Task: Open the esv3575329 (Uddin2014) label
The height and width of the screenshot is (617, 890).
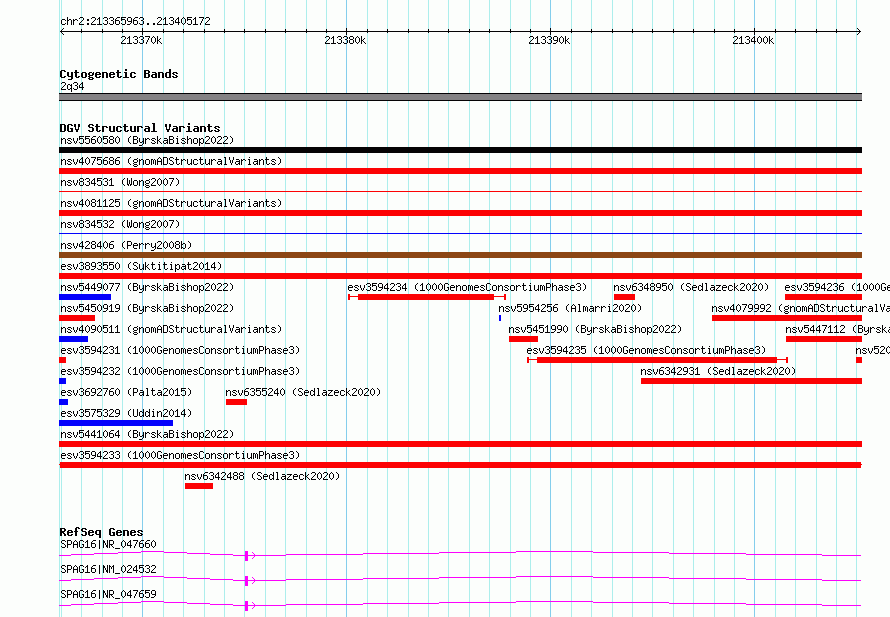Action: point(126,413)
